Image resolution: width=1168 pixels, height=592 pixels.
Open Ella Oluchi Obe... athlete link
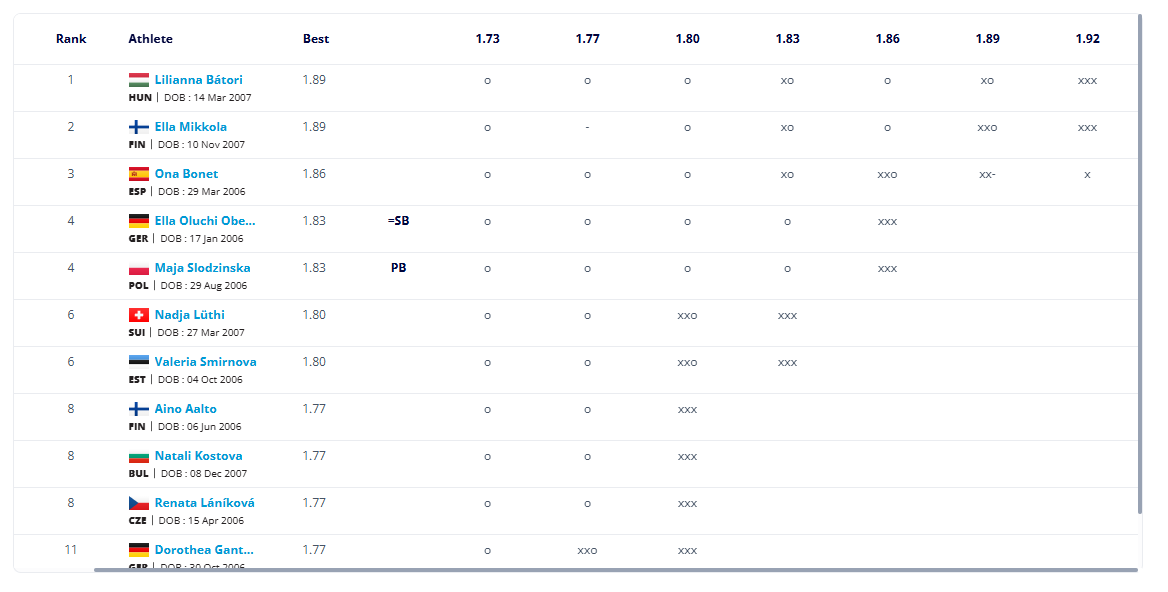point(205,220)
